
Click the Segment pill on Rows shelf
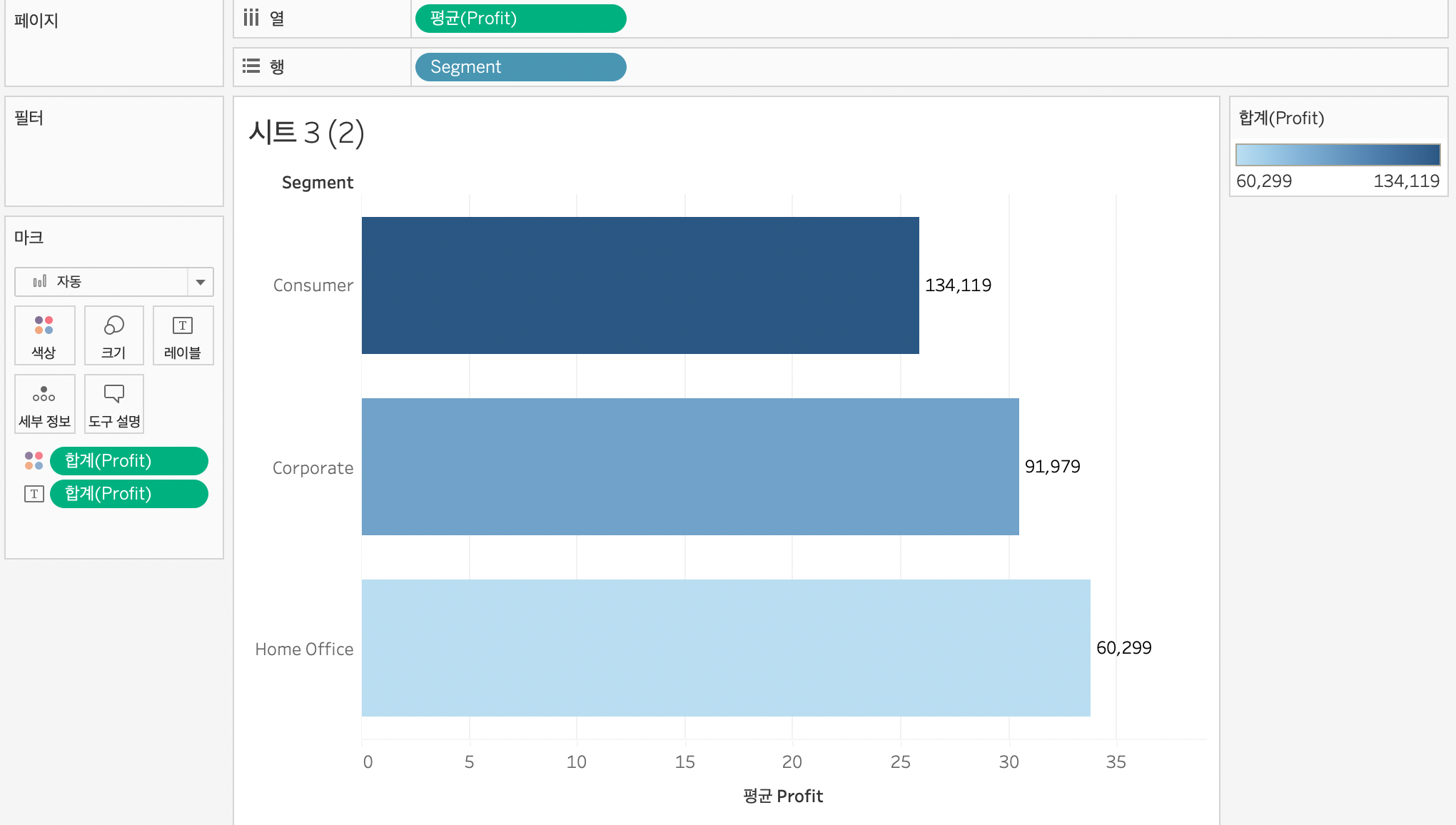point(520,67)
